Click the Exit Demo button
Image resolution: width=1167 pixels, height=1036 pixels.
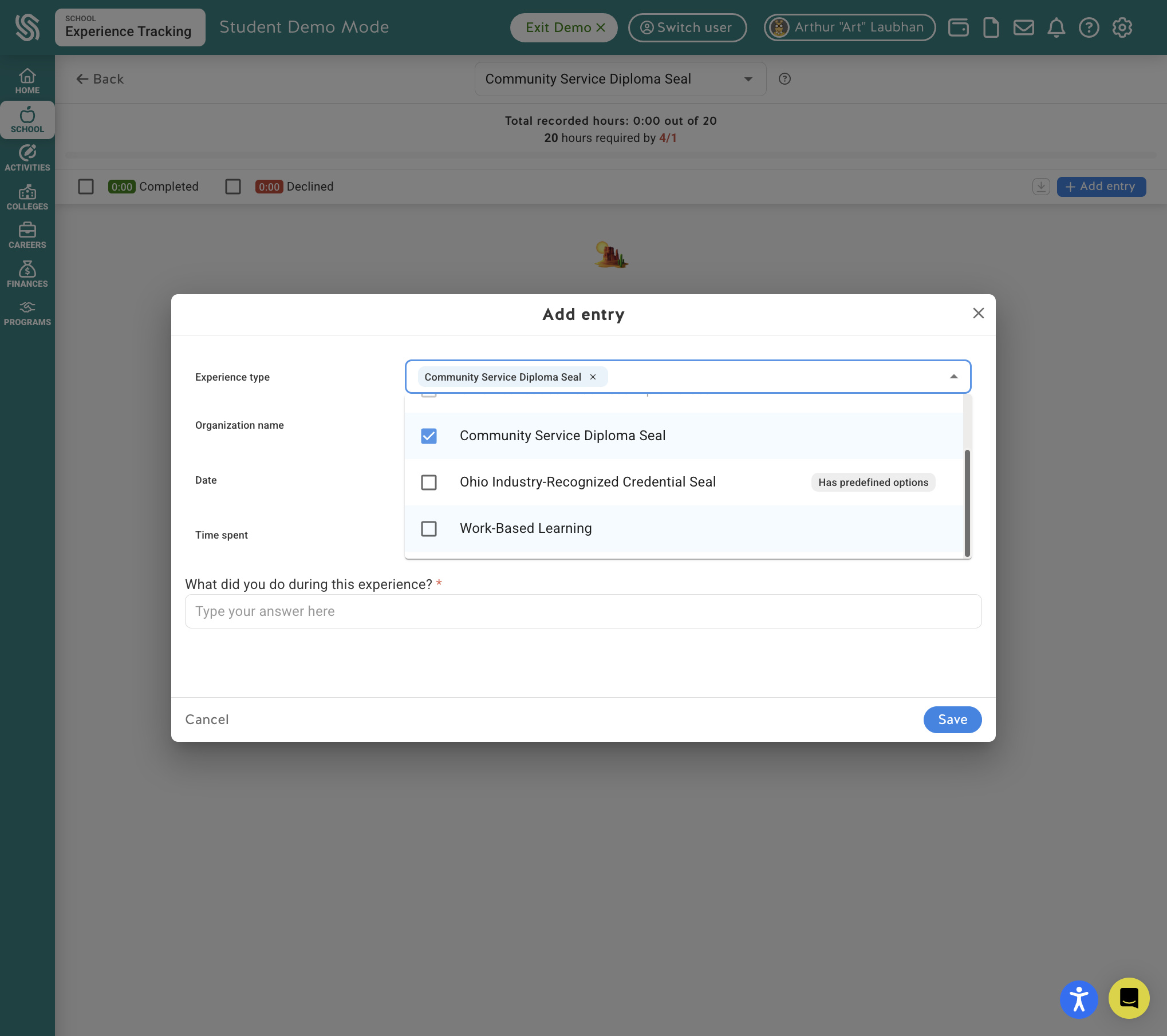564,27
